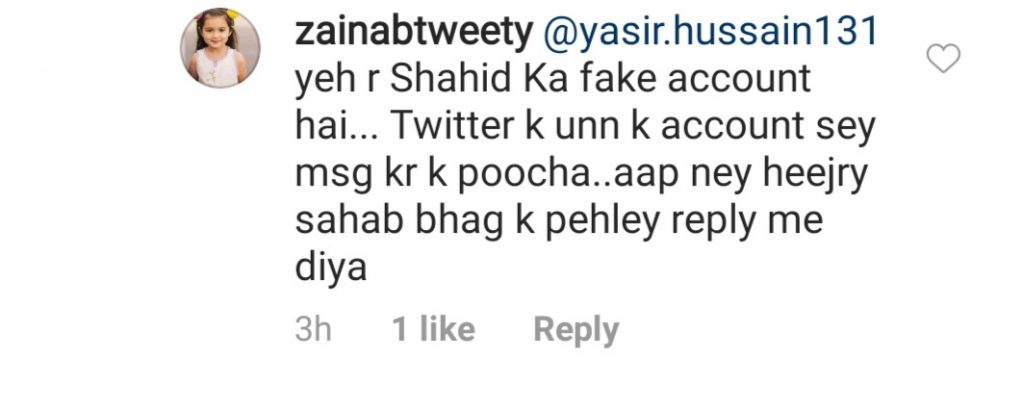The height and width of the screenshot is (408, 1024).
Task: Click the word 'heejry' in the comment
Action: tap(812, 174)
